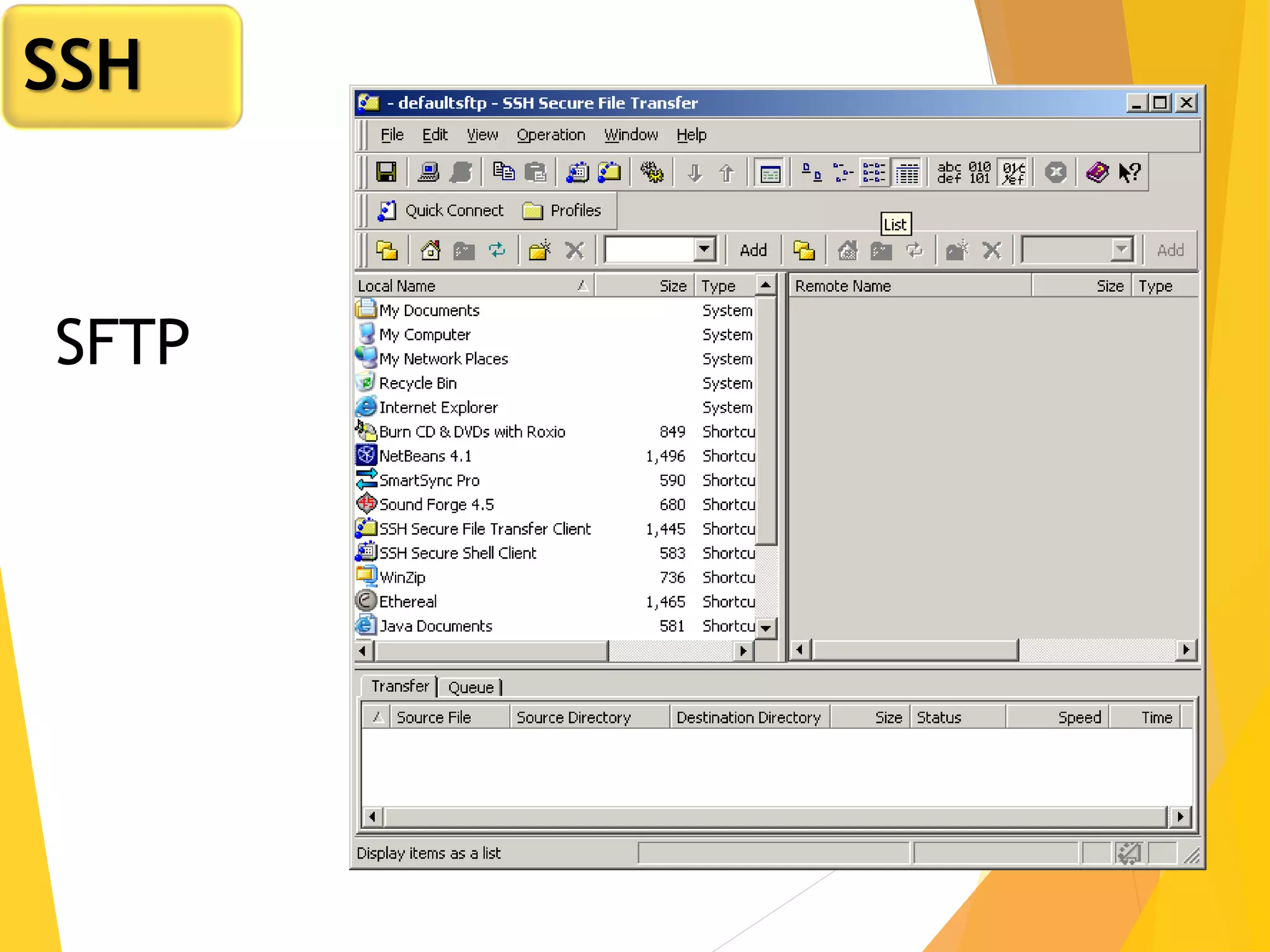Image resolution: width=1270 pixels, height=952 pixels.
Task: Open the Edit menu
Action: 435,135
